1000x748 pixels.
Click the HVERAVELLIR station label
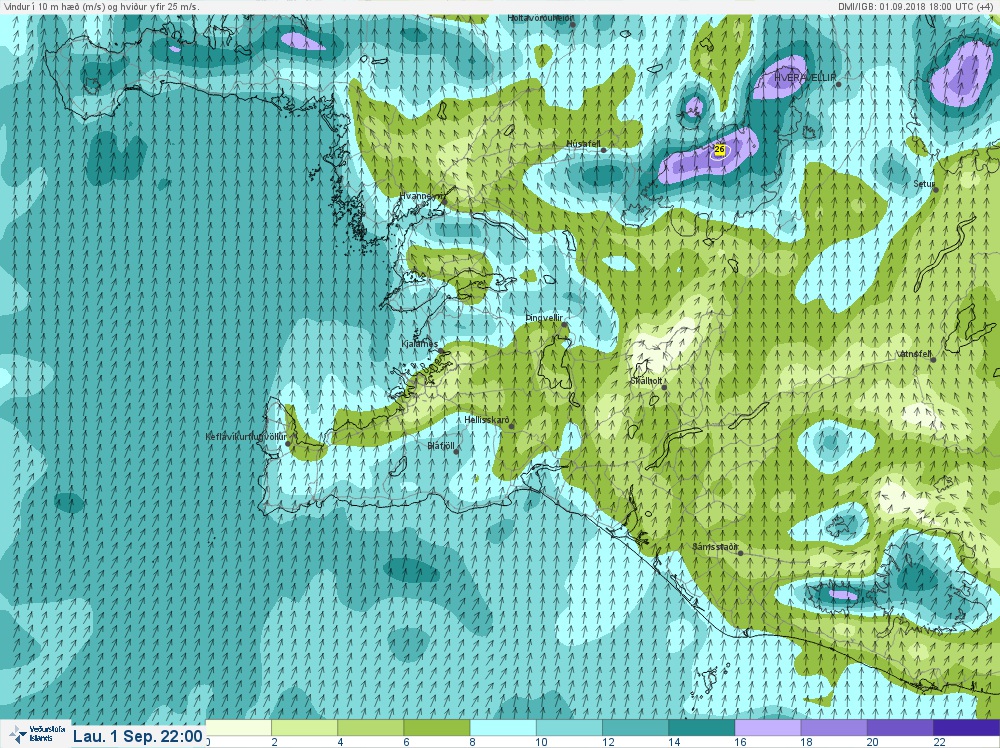point(805,77)
